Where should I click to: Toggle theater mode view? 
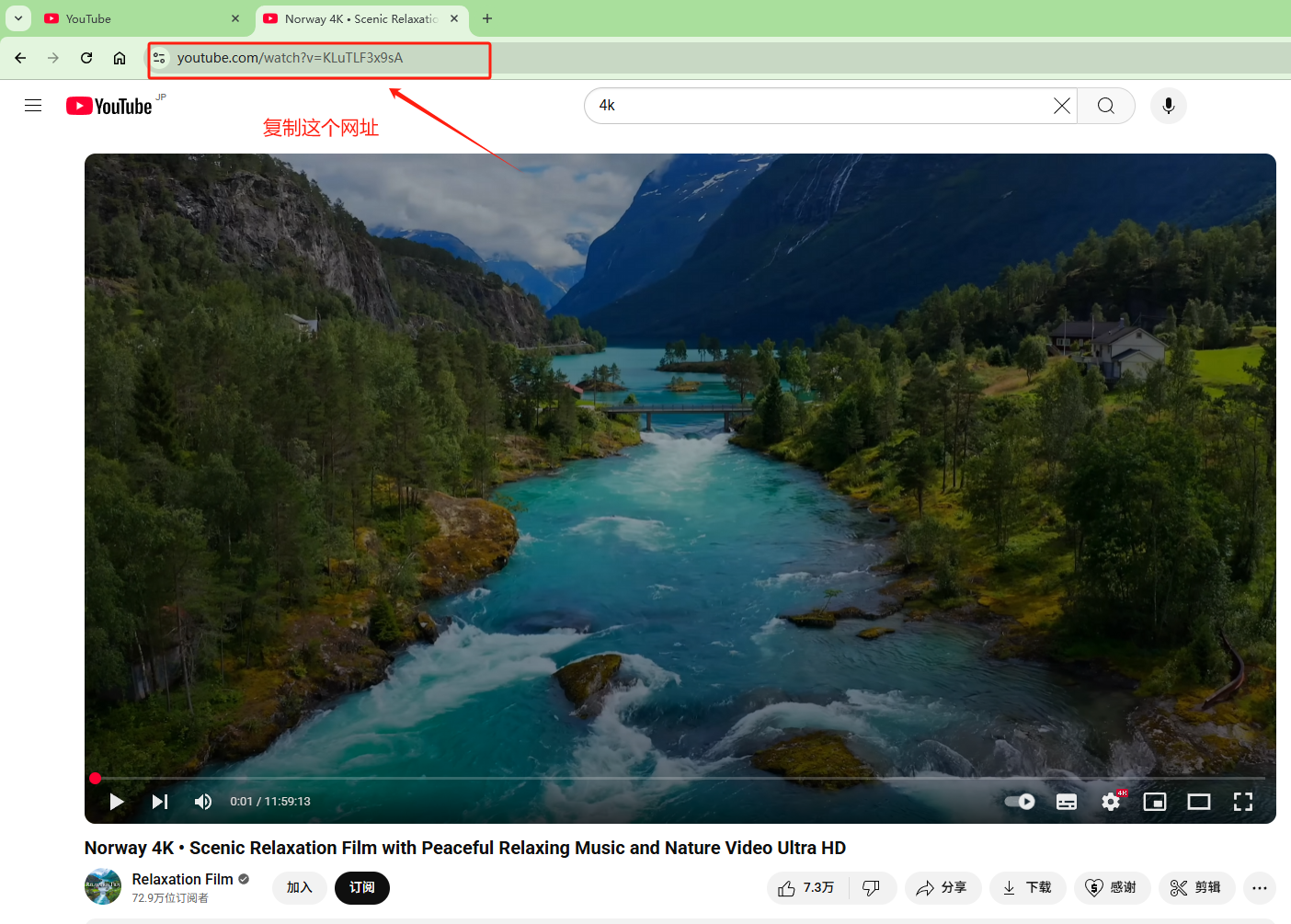(x=1199, y=802)
